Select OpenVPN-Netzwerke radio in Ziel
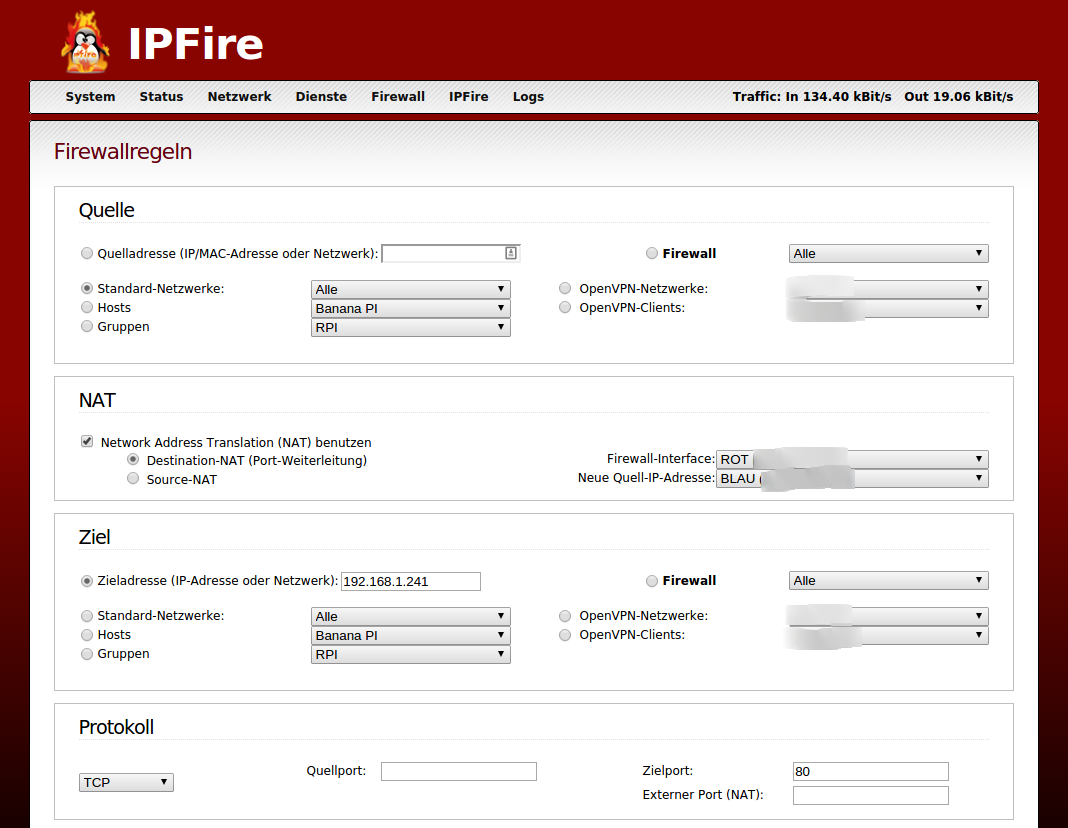 pos(565,616)
